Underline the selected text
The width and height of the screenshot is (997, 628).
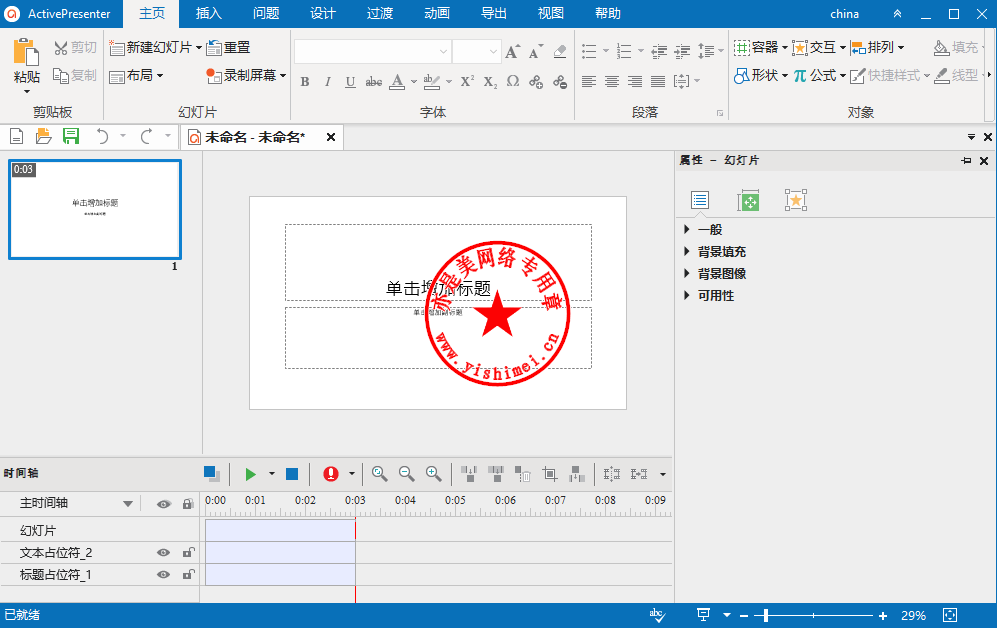[x=350, y=81]
